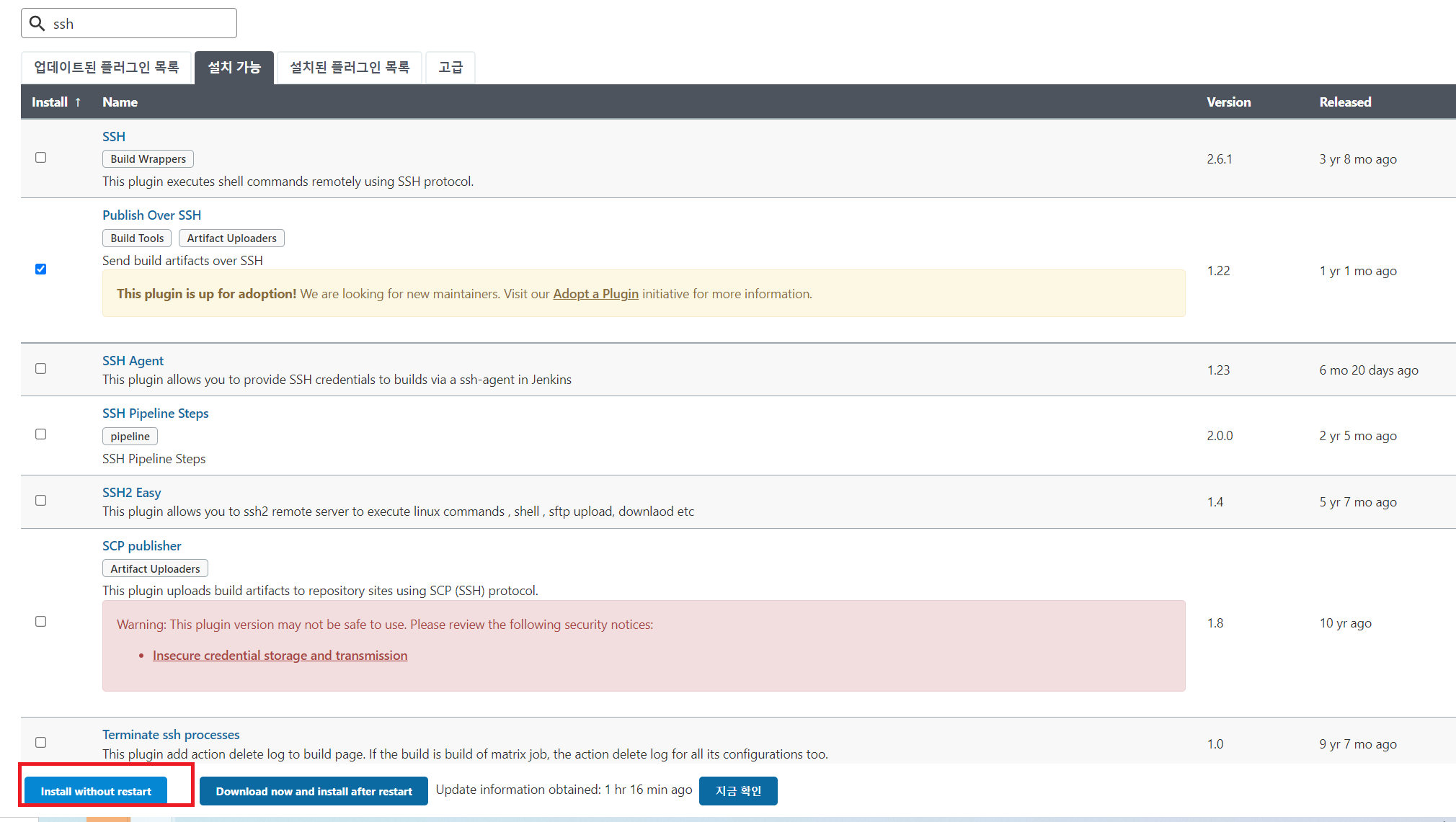Screen dimensions: 1456x822
Task: Click the search magnifier icon
Action: [x=37, y=23]
